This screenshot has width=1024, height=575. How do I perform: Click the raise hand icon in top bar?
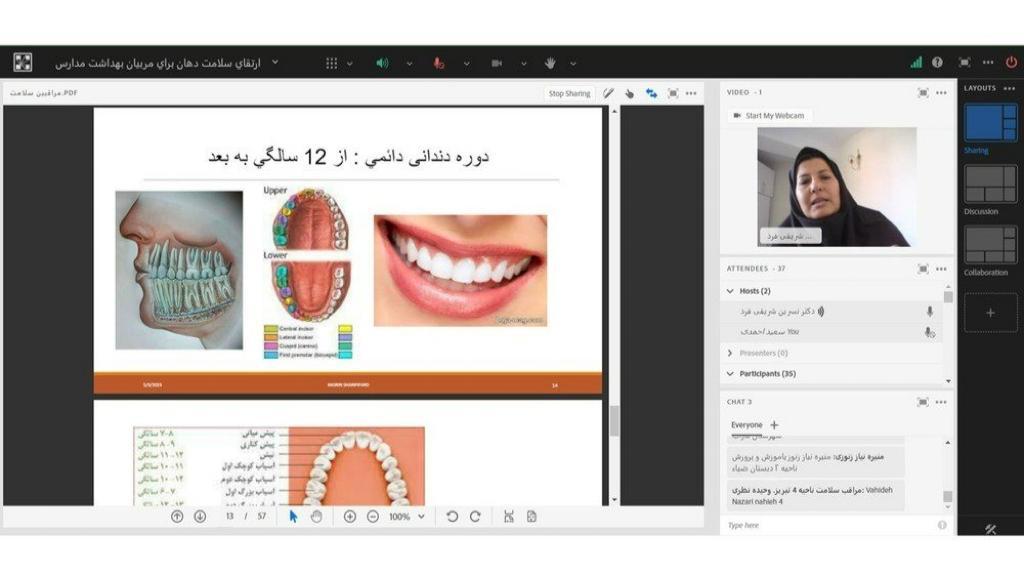pyautogui.click(x=549, y=63)
